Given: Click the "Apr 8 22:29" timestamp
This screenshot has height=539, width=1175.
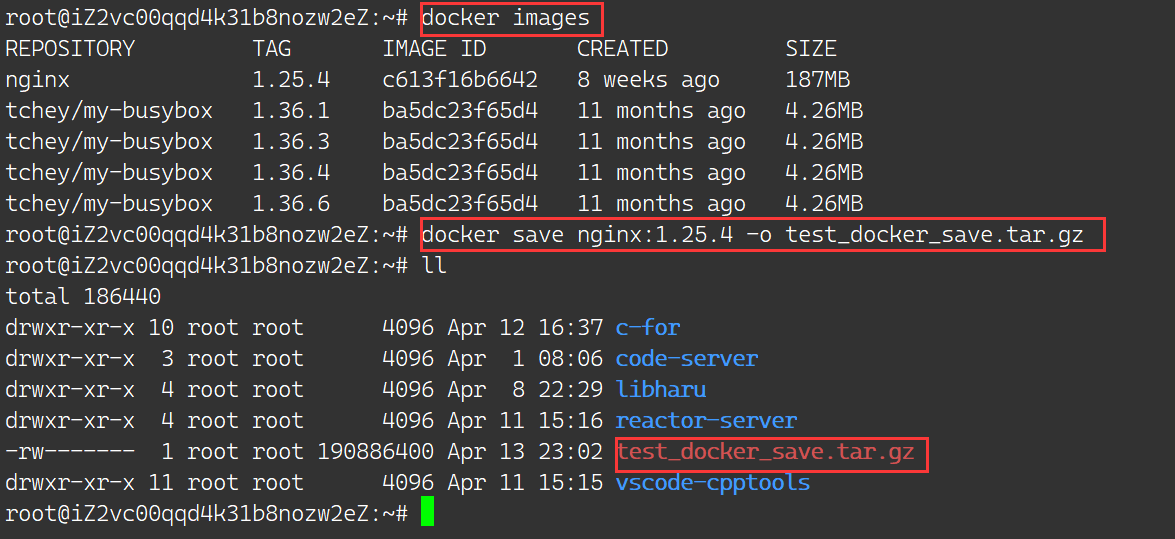Looking at the screenshot, I should tap(525, 389).
